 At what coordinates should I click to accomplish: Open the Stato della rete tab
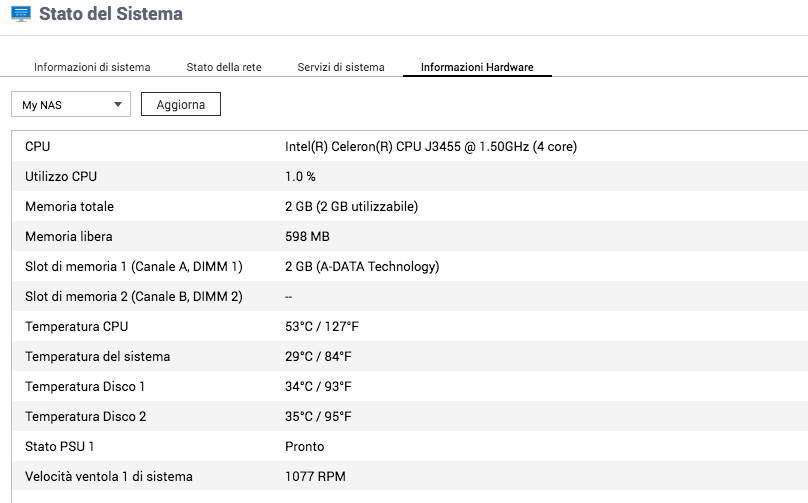[224, 67]
